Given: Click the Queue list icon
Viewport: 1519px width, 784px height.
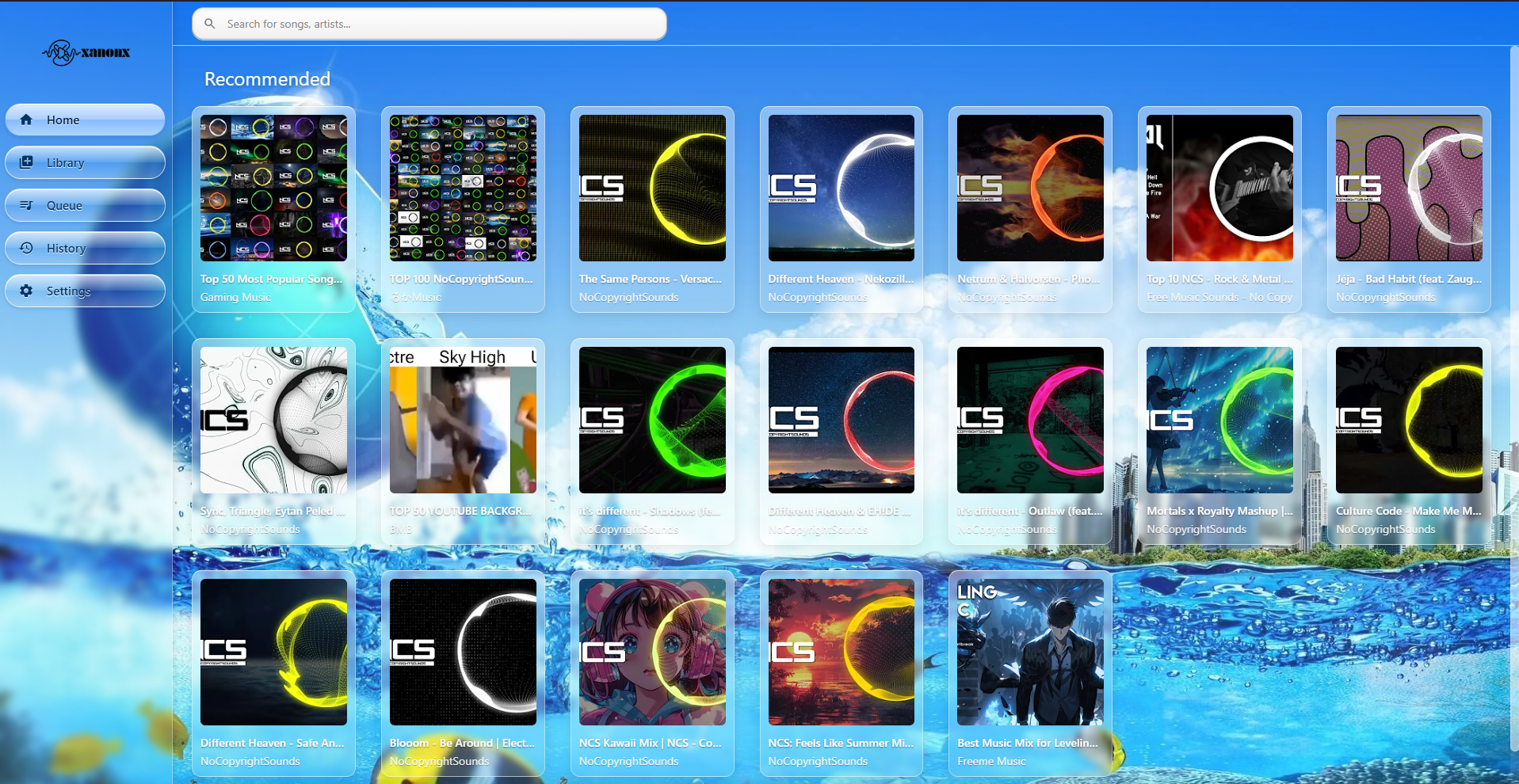Looking at the screenshot, I should point(26,205).
